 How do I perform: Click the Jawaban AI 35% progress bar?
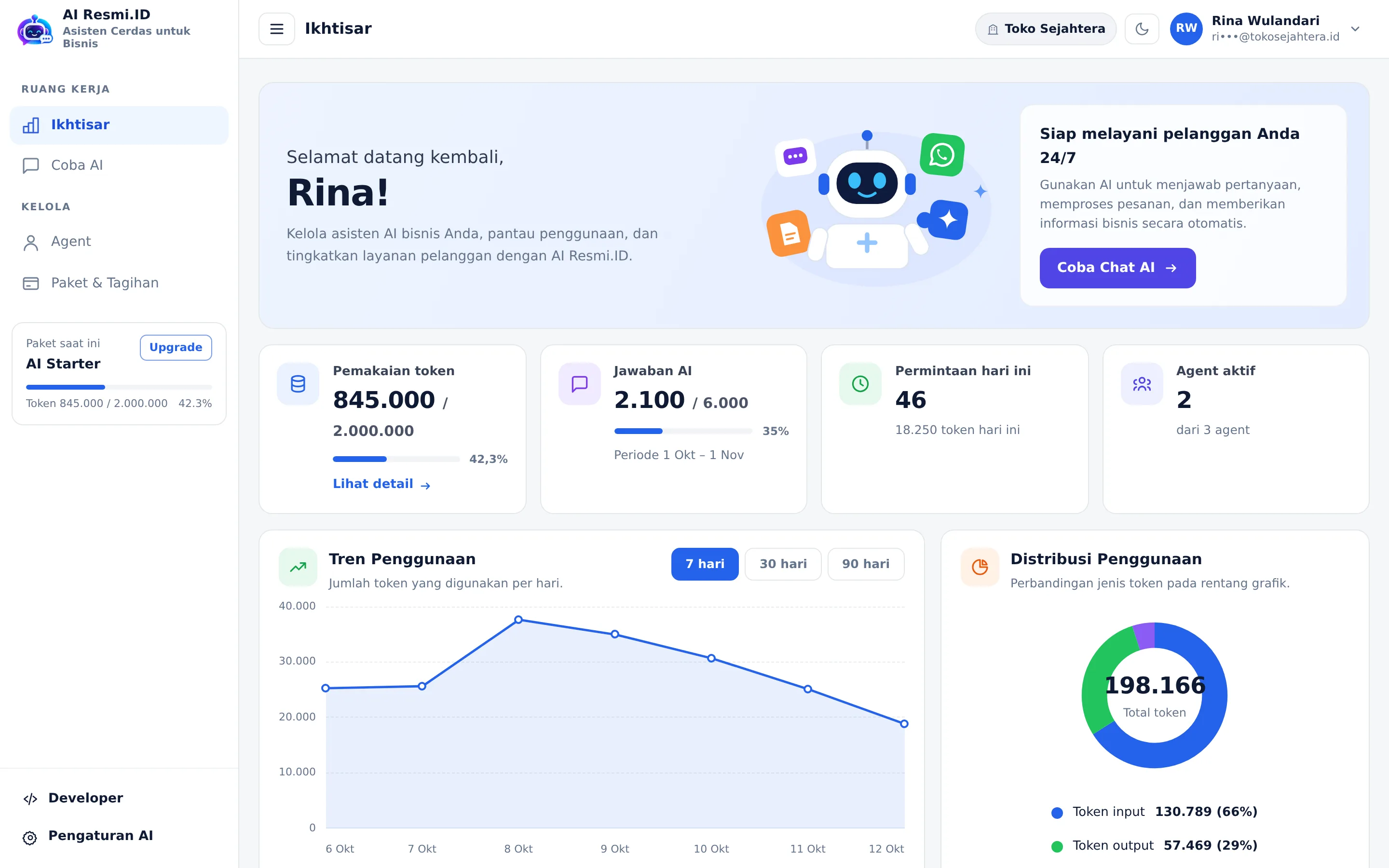tap(682, 431)
